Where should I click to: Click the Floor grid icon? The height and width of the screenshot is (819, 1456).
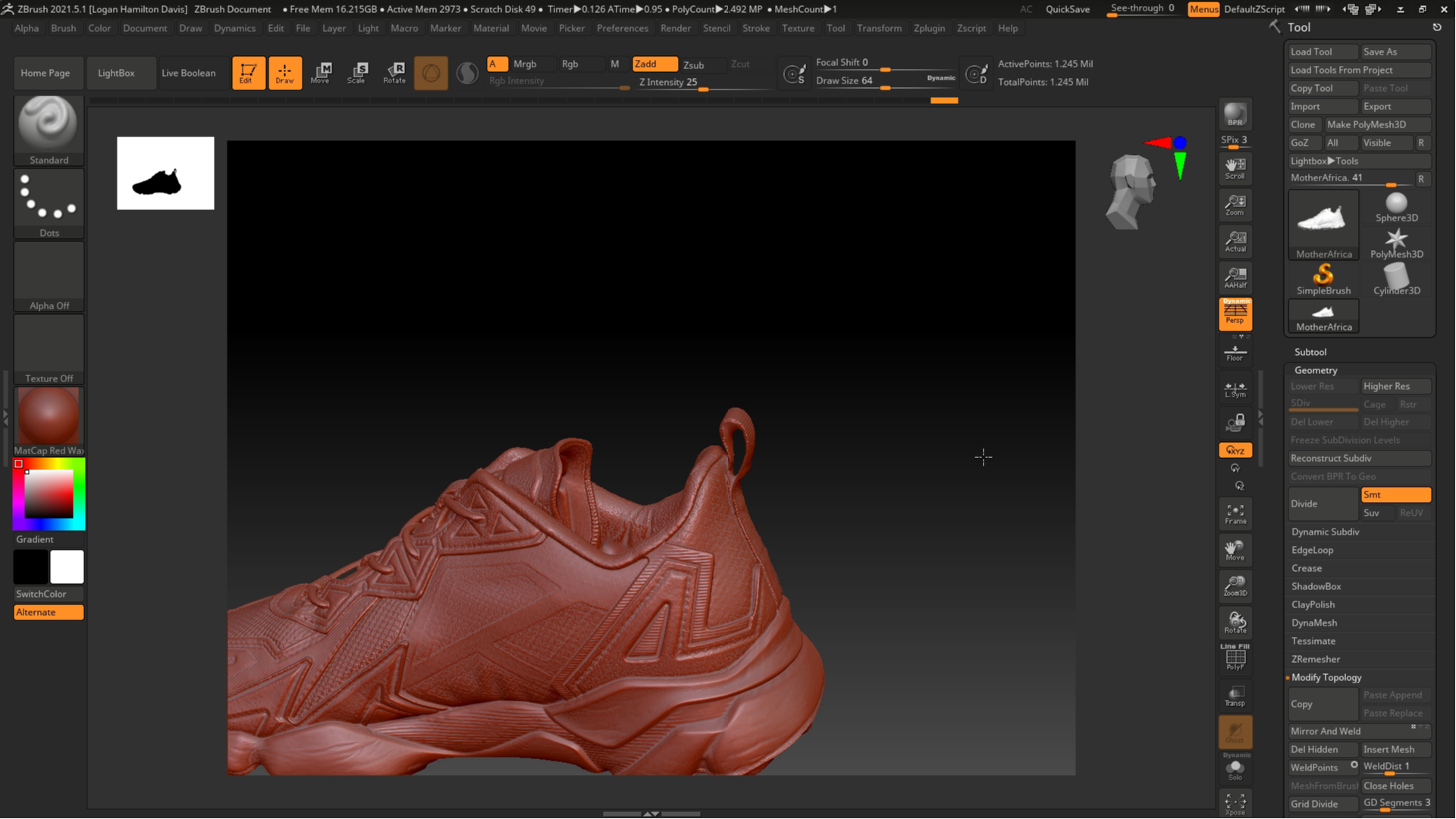pyautogui.click(x=1235, y=353)
